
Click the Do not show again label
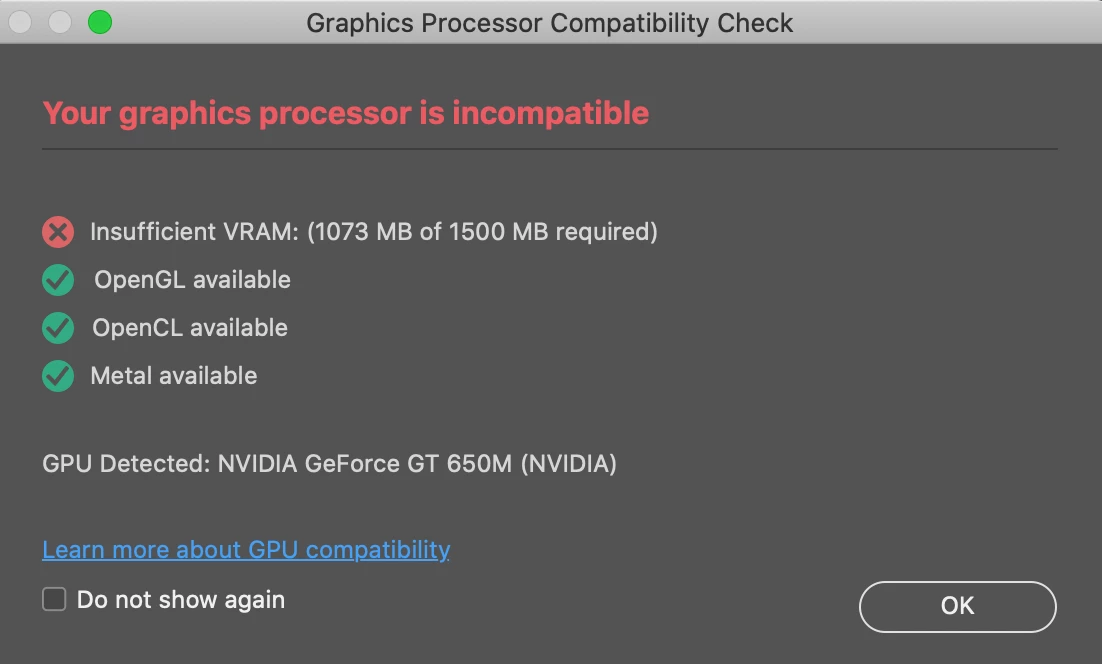point(181,600)
